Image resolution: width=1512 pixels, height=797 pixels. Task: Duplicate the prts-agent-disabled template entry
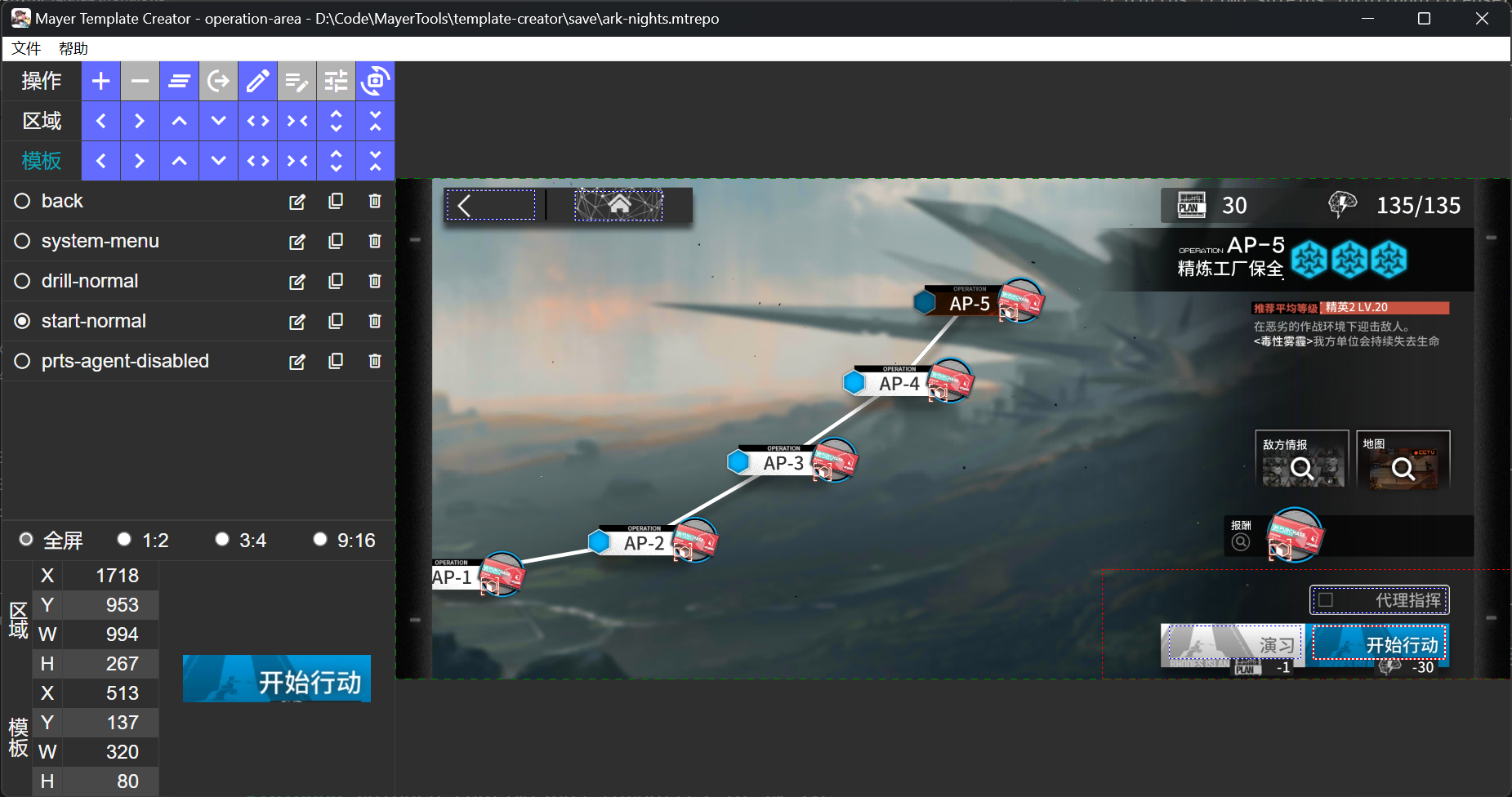click(336, 361)
